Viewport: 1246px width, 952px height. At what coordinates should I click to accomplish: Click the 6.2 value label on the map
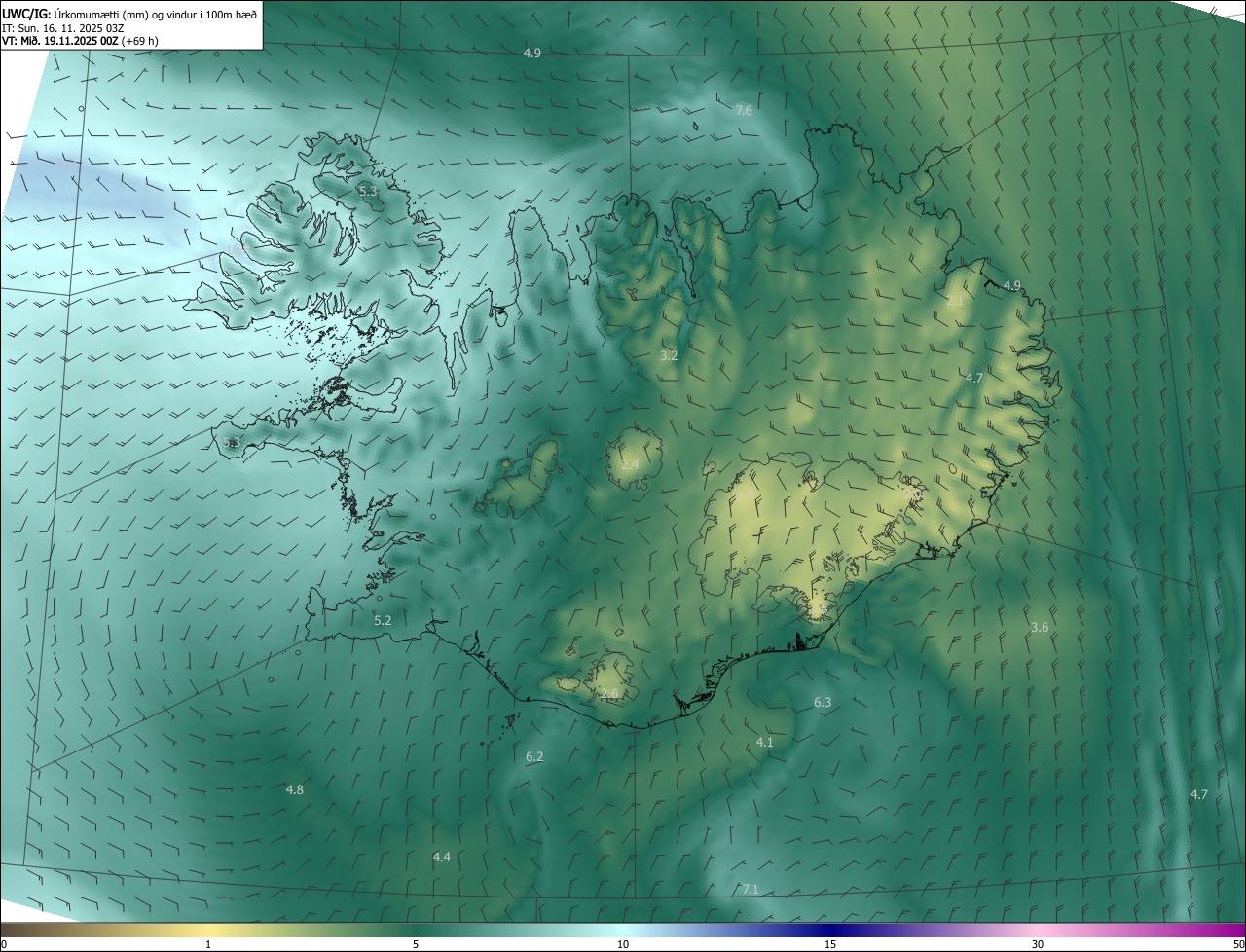(x=534, y=756)
